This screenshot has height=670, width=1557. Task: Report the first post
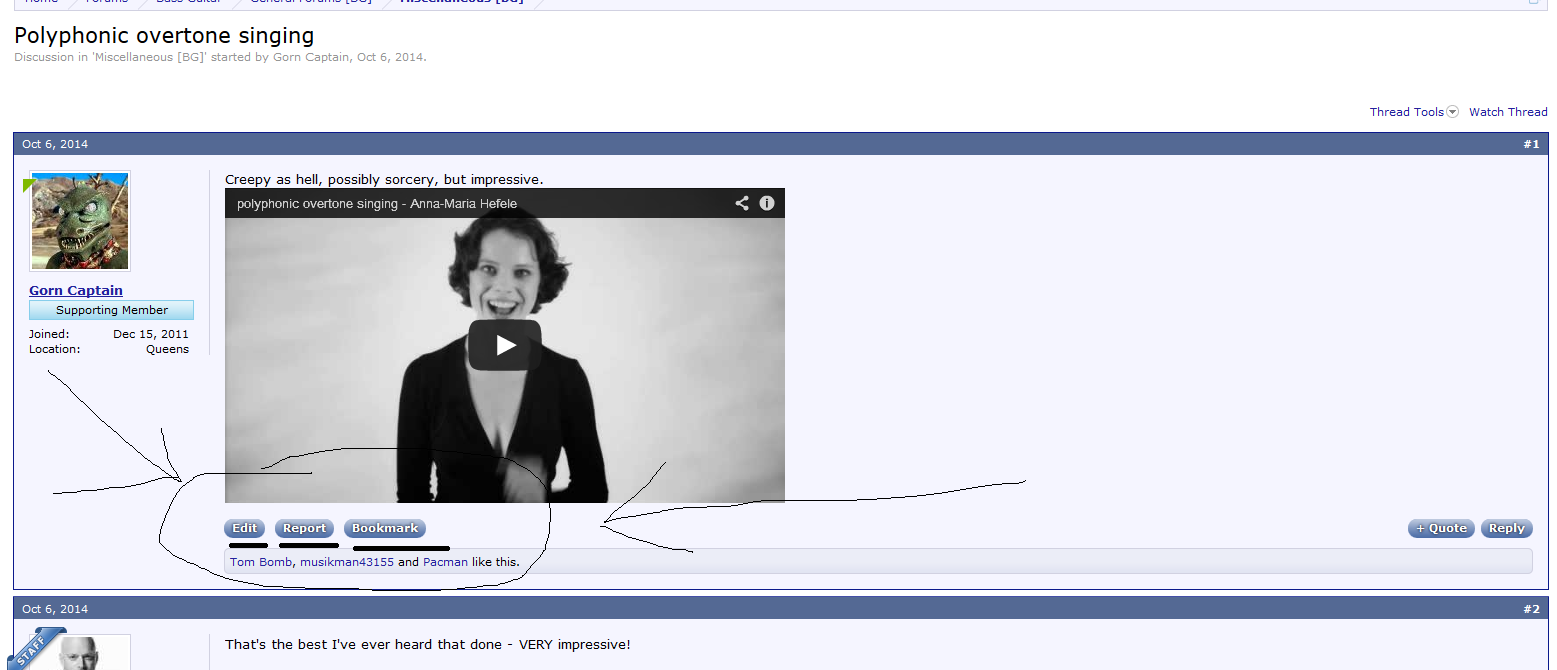[305, 528]
